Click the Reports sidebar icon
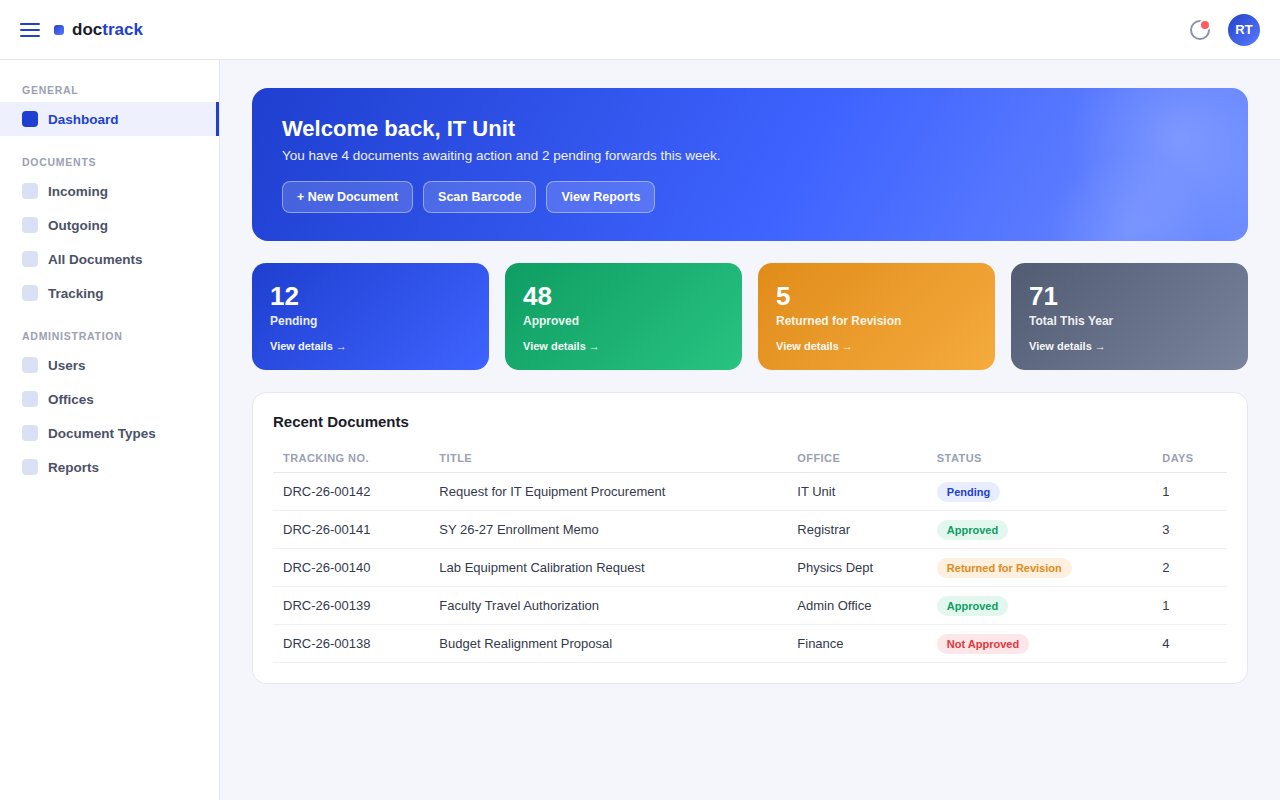 pyautogui.click(x=30, y=467)
